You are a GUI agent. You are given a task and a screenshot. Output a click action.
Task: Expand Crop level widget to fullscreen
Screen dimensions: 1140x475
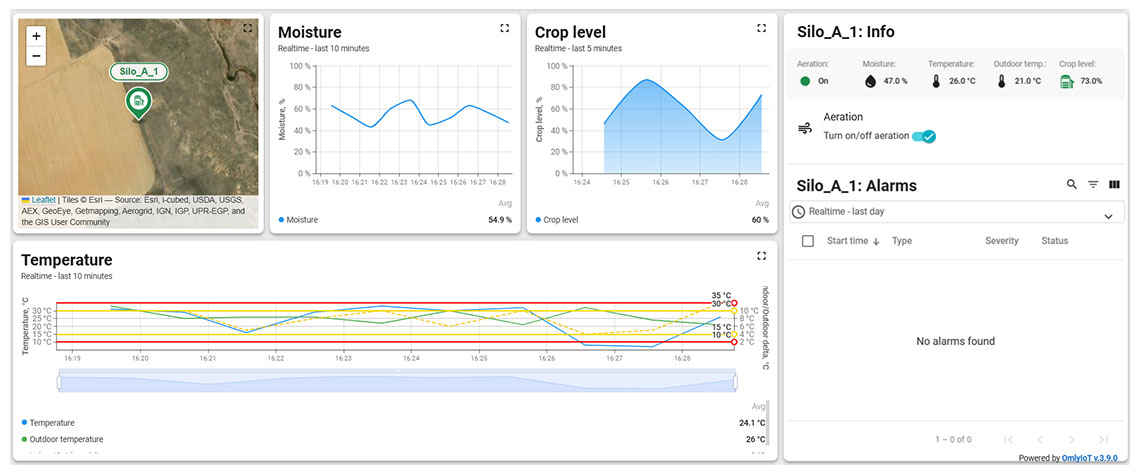pos(761,29)
